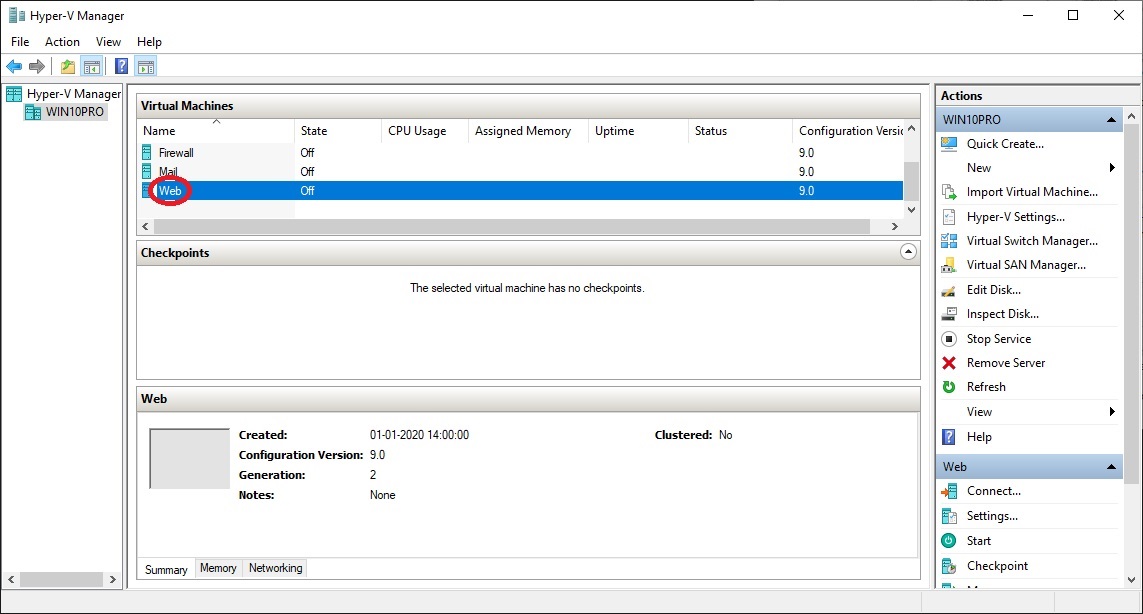Click the up one level folder icon

point(68,67)
